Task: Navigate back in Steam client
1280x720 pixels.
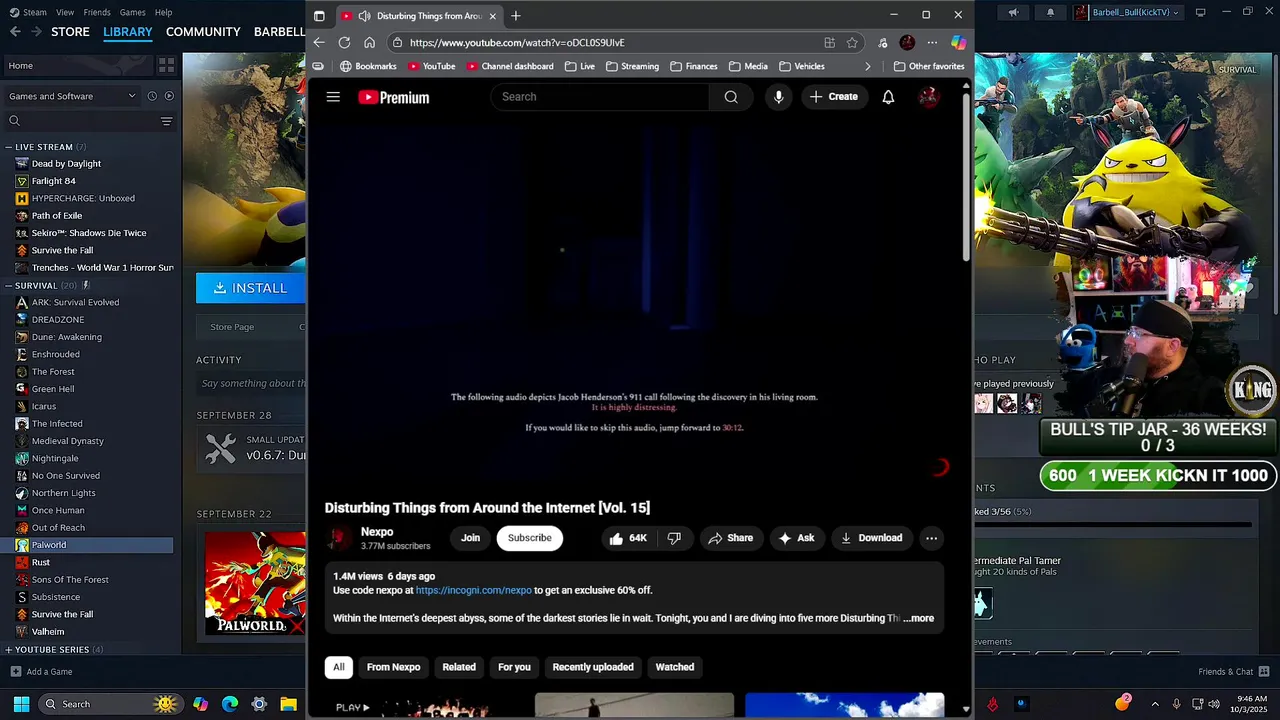Action: (x=14, y=32)
